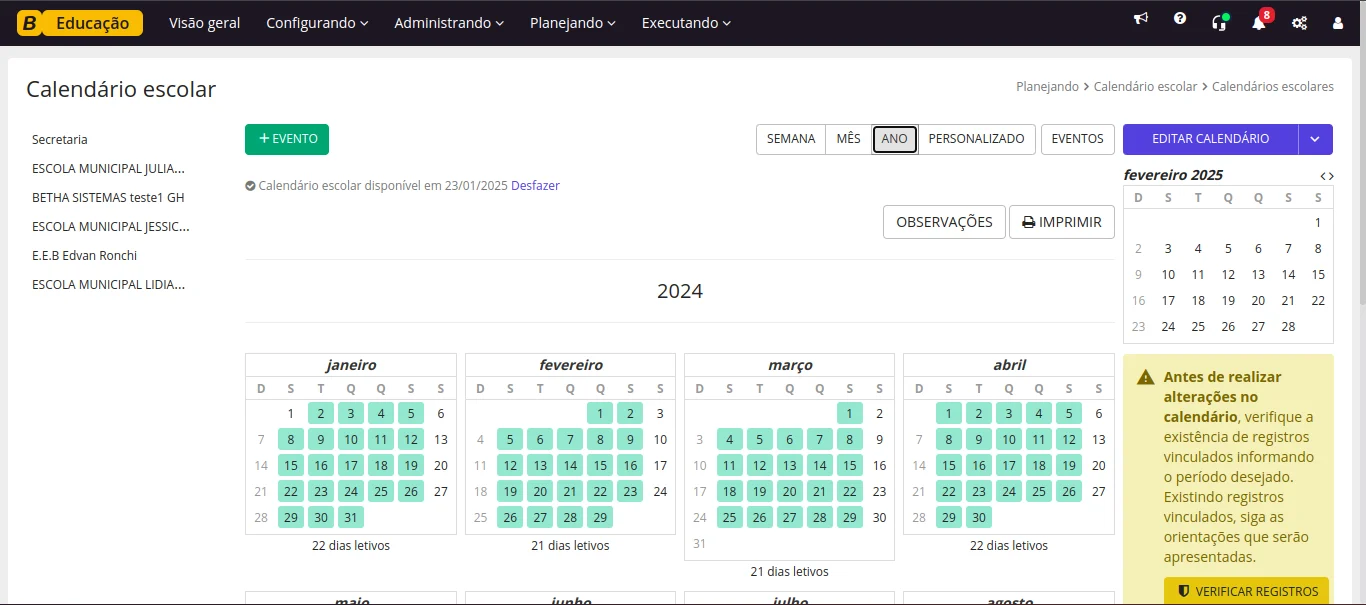Switch to PERSONALIZADO view
The image size is (1366, 605).
[976, 139]
